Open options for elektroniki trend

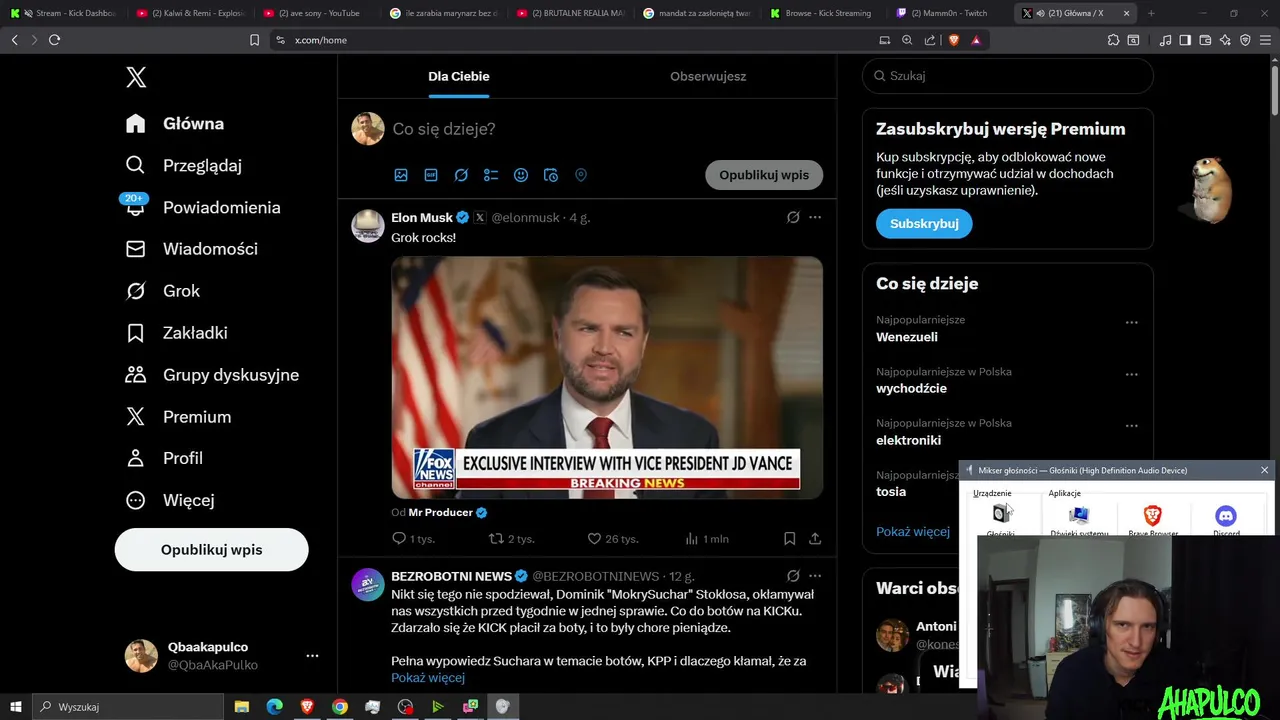click(x=1131, y=425)
